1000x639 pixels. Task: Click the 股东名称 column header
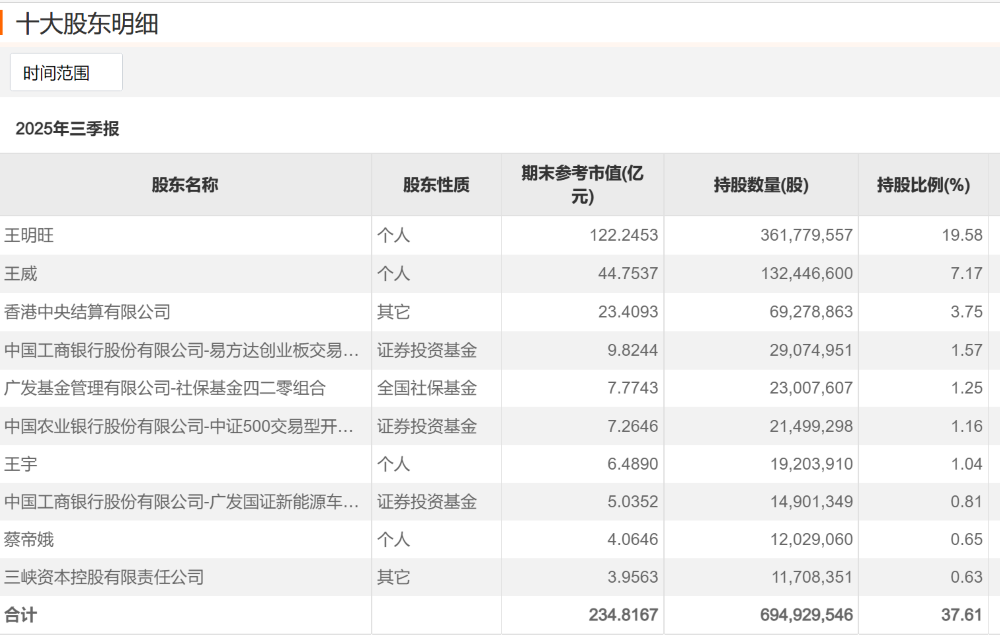coord(186,184)
